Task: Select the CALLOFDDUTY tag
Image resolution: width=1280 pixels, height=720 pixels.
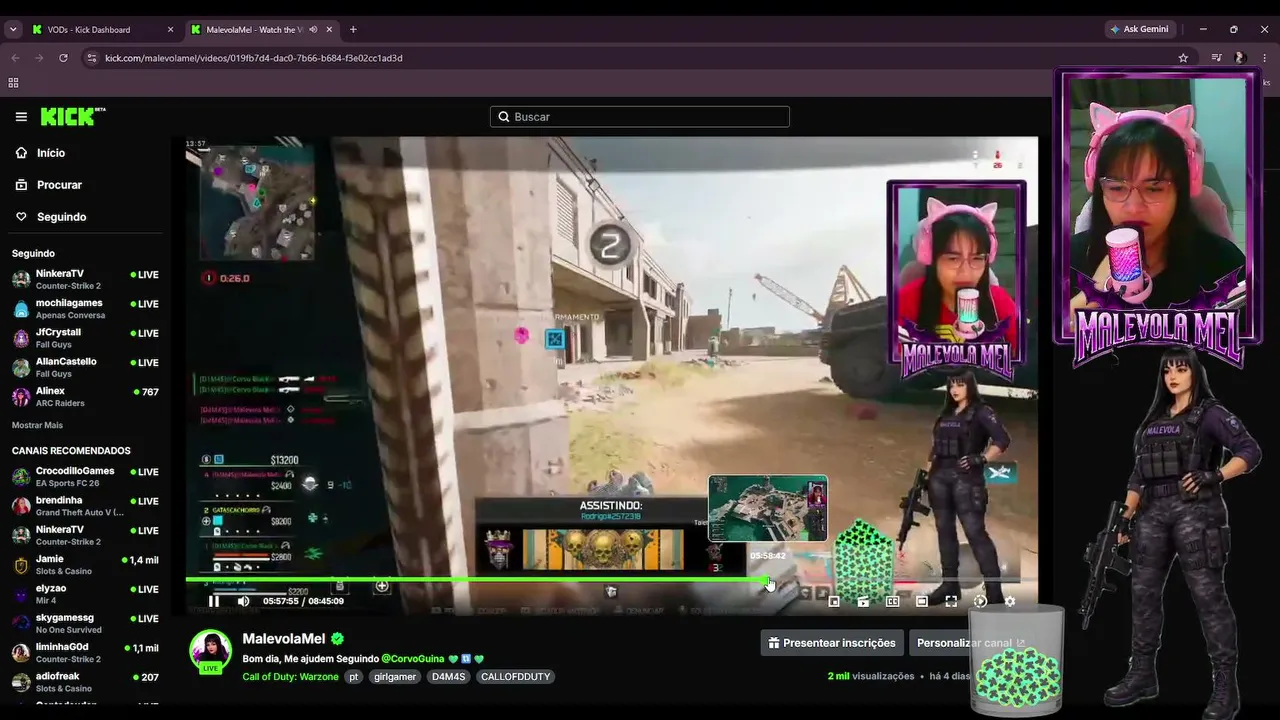Action: [x=515, y=677]
